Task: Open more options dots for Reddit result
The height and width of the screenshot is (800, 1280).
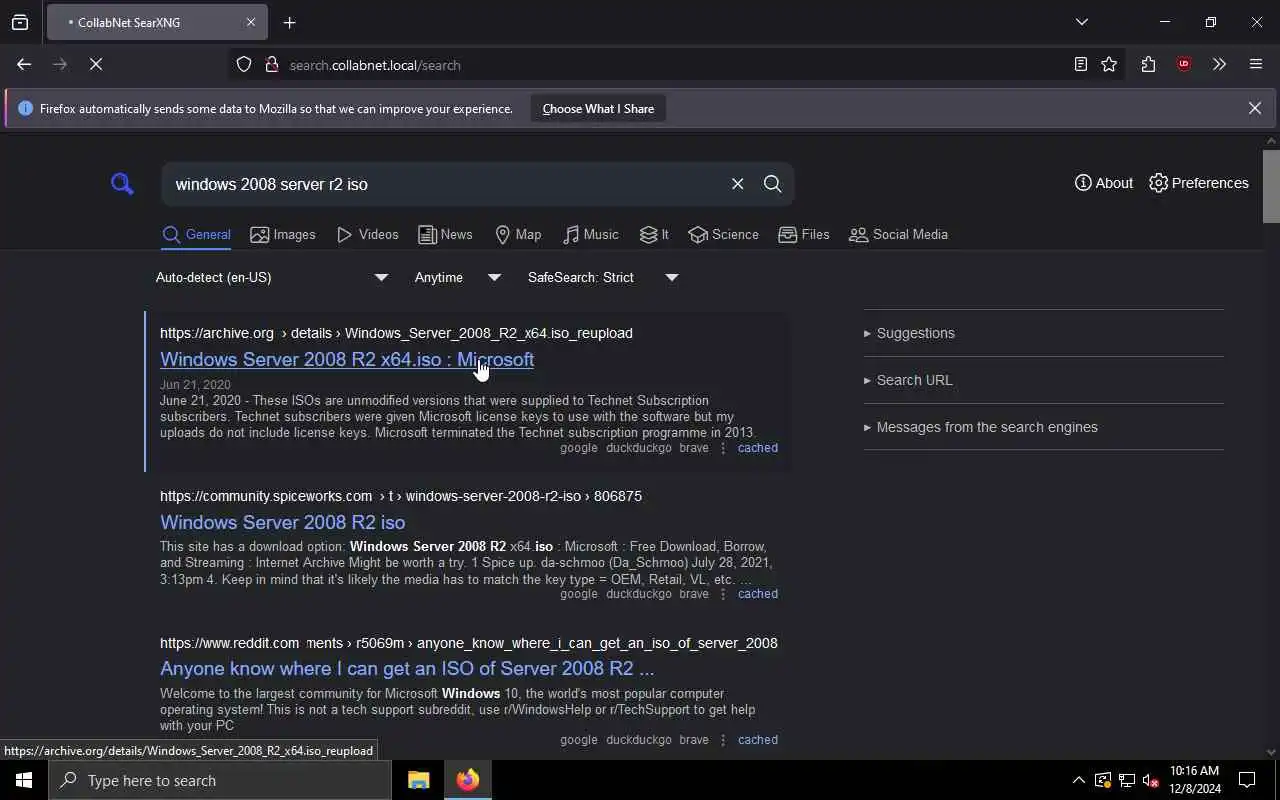Action: (x=723, y=740)
